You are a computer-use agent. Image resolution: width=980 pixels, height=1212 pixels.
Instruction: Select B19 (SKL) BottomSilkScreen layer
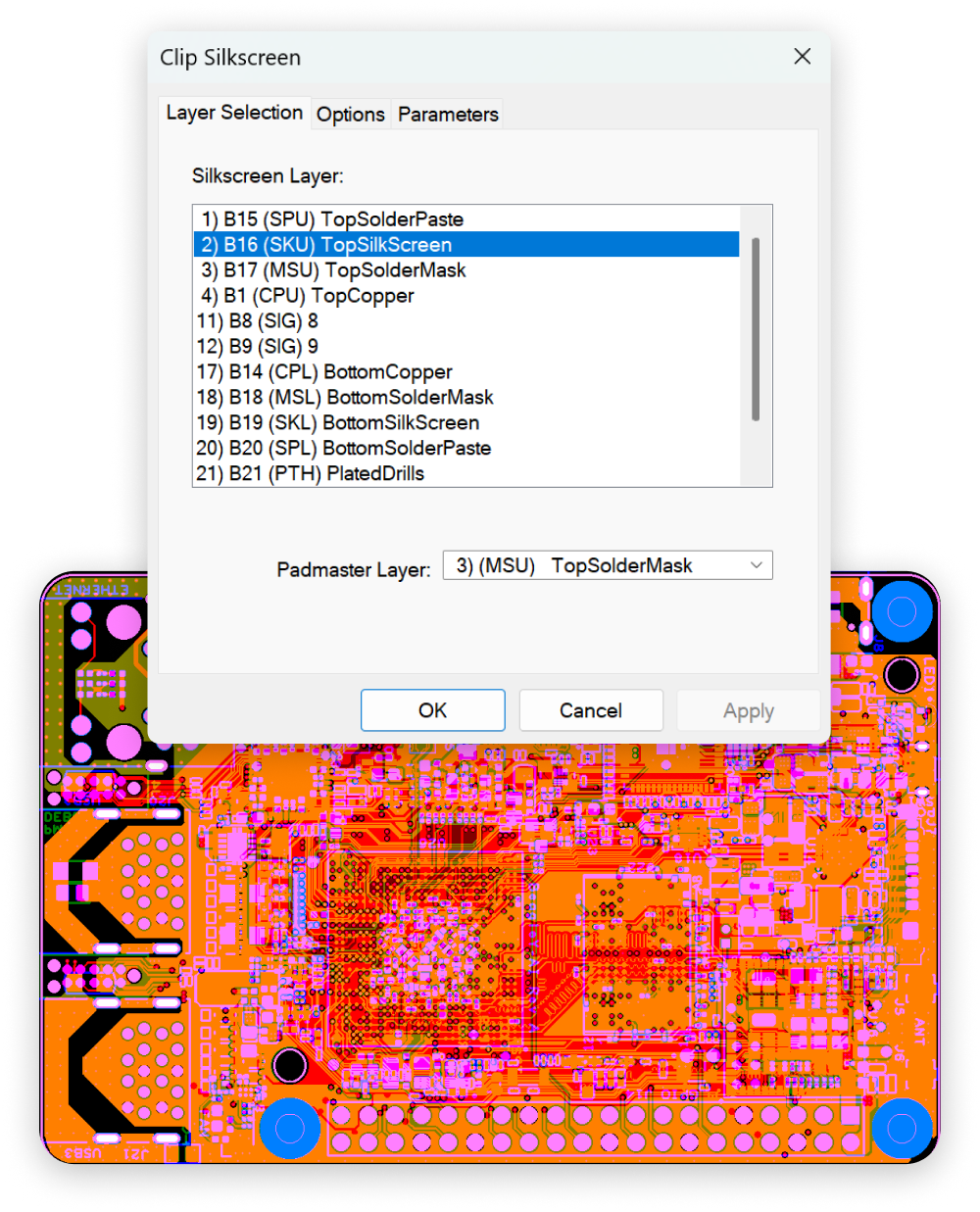click(x=338, y=423)
